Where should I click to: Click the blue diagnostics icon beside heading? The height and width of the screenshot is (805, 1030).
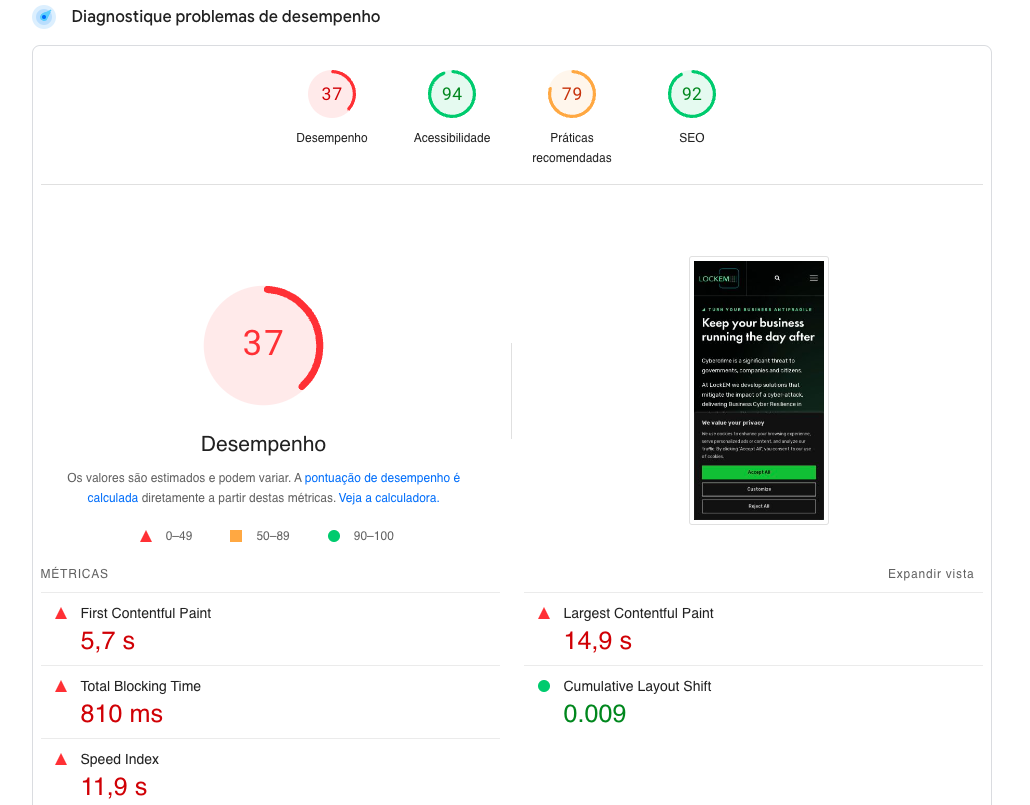coord(44,17)
